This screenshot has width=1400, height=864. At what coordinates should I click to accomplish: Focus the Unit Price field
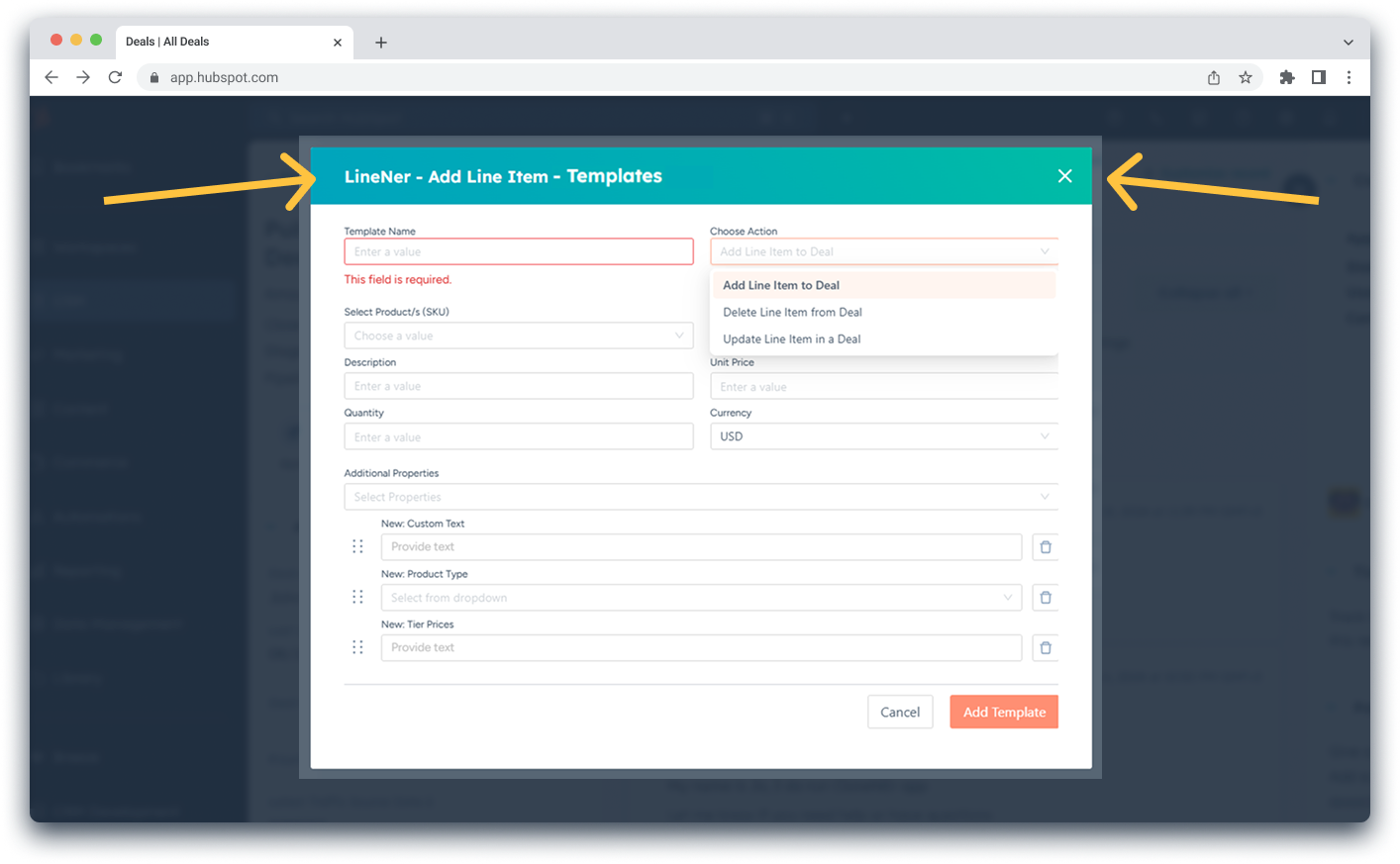click(884, 387)
